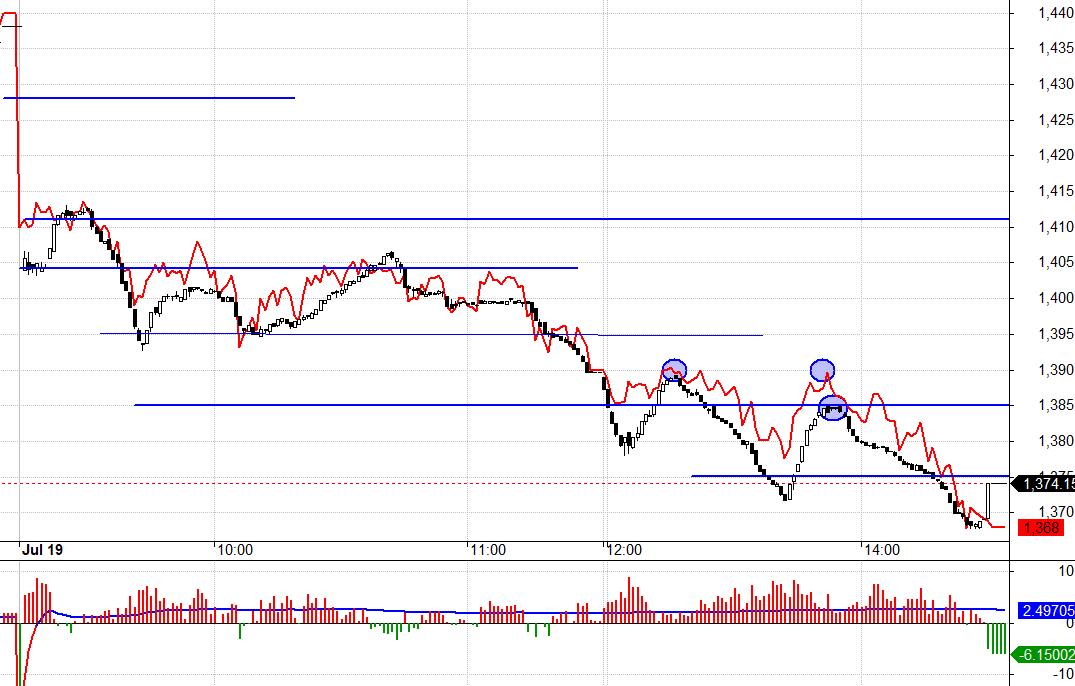Click the 14:00 time axis label

pyautogui.click(x=881, y=550)
